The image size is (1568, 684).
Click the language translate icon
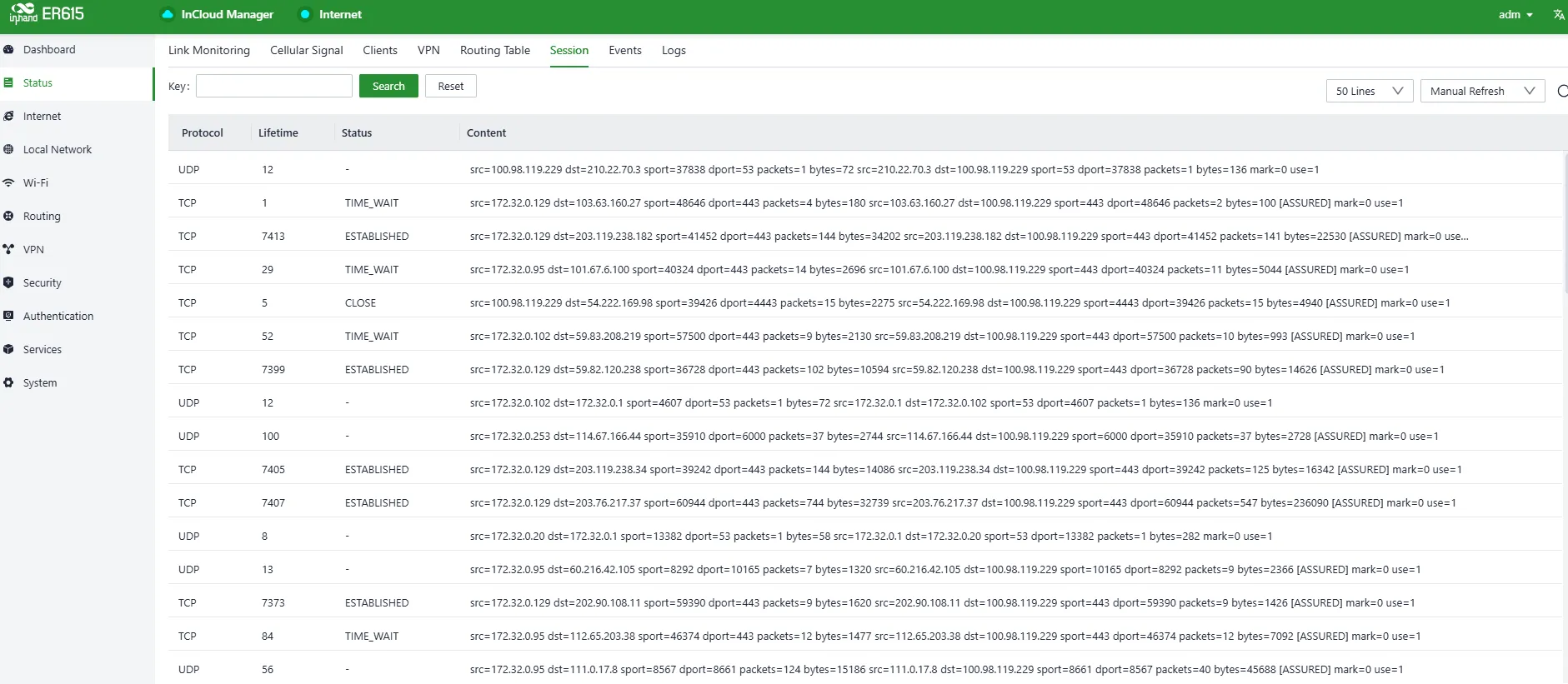(x=1559, y=14)
